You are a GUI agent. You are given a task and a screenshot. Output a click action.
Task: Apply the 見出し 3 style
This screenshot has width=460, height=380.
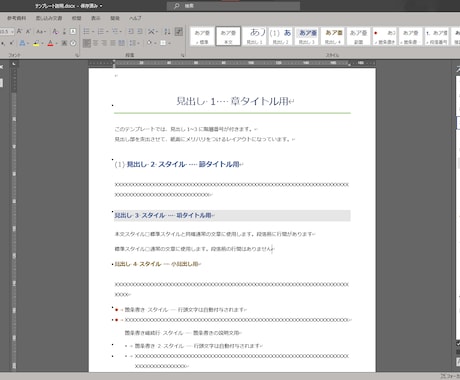click(x=307, y=36)
